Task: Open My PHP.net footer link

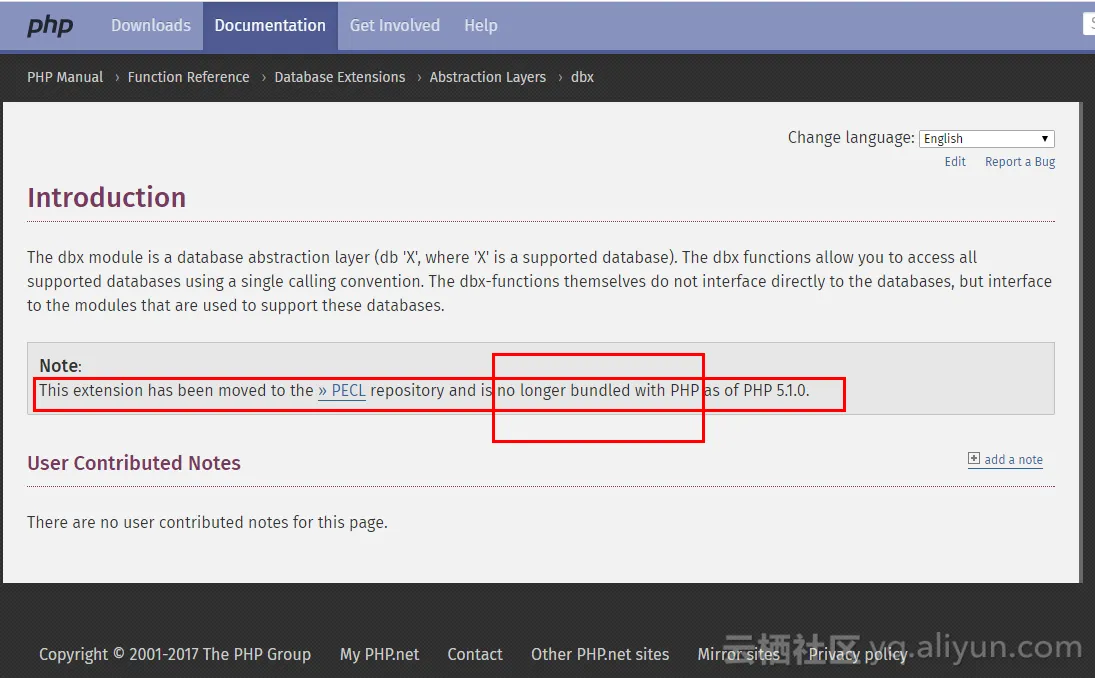Action: [379, 654]
